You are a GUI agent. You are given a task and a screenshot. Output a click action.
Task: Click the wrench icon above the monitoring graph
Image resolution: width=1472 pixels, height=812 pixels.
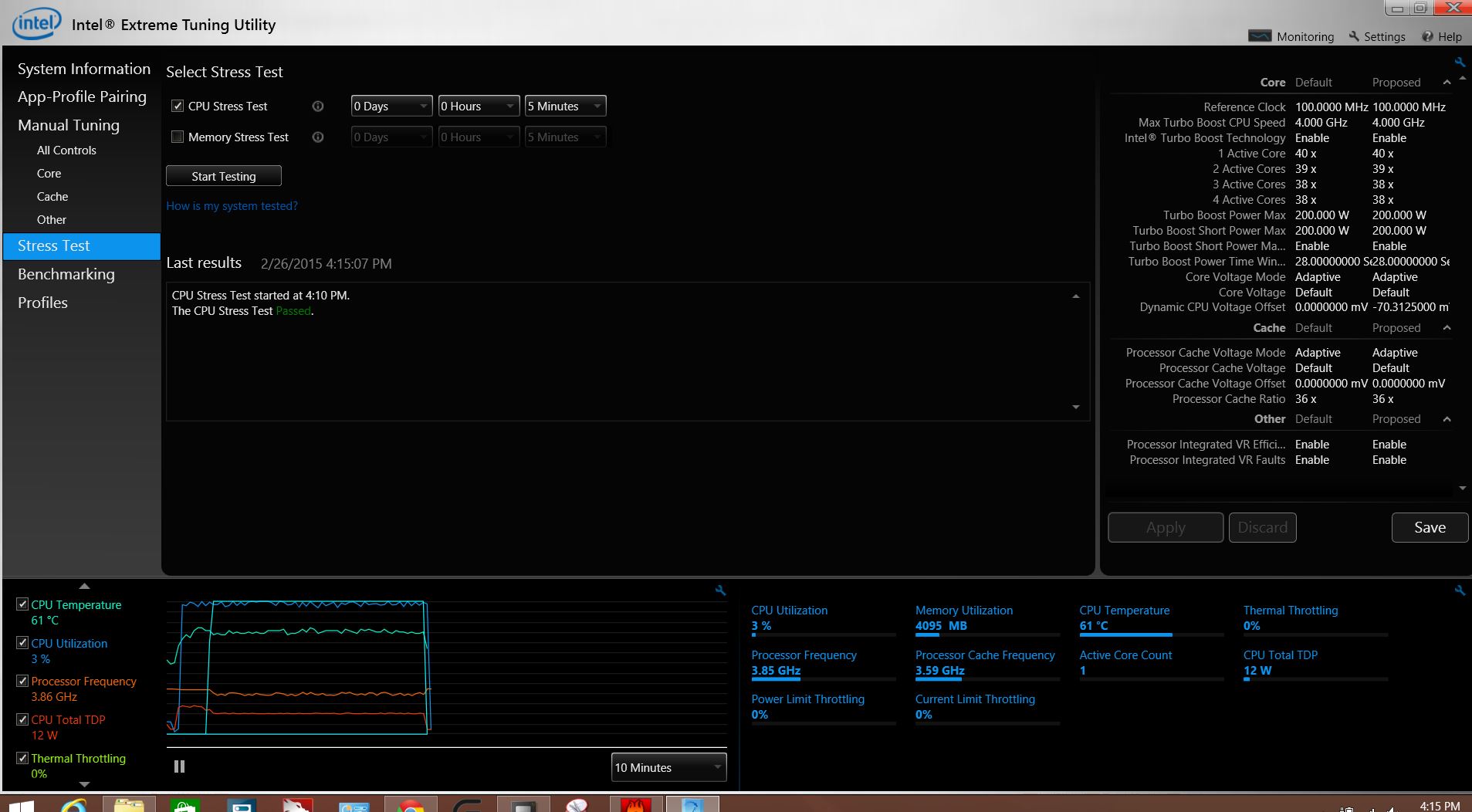(720, 590)
